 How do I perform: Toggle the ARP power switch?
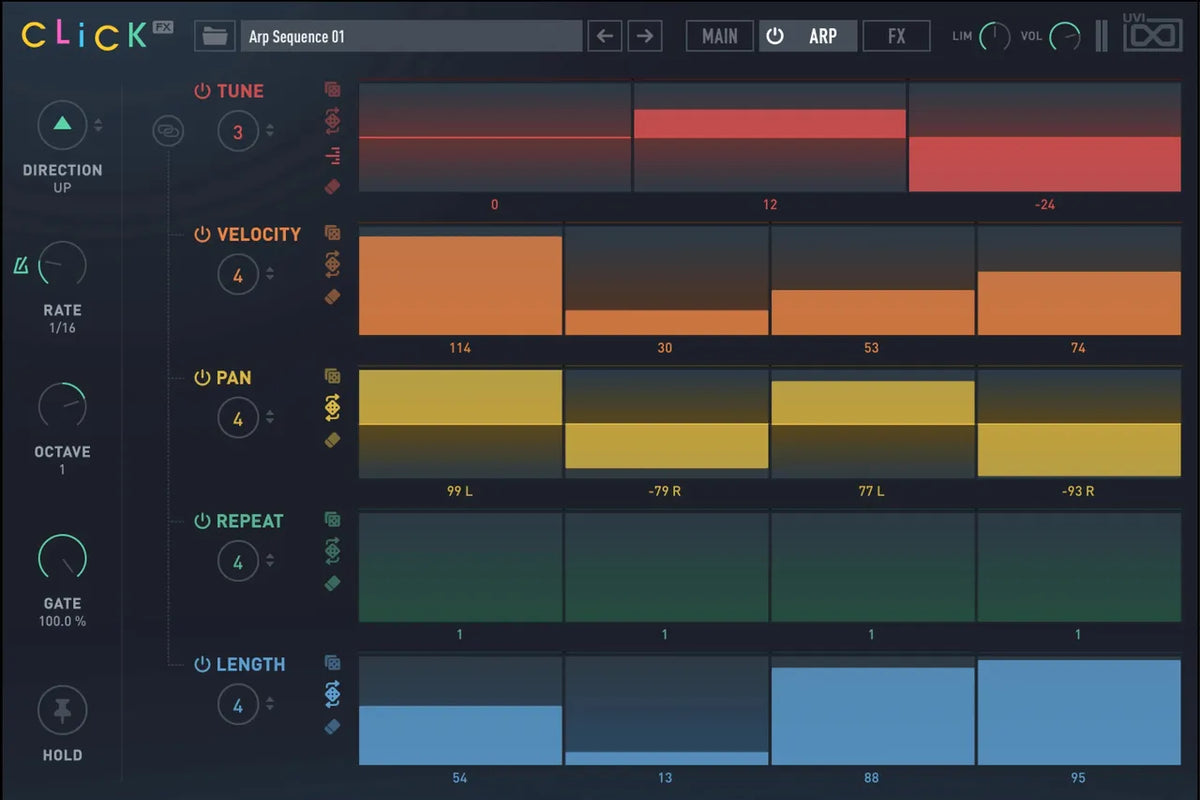(775, 37)
